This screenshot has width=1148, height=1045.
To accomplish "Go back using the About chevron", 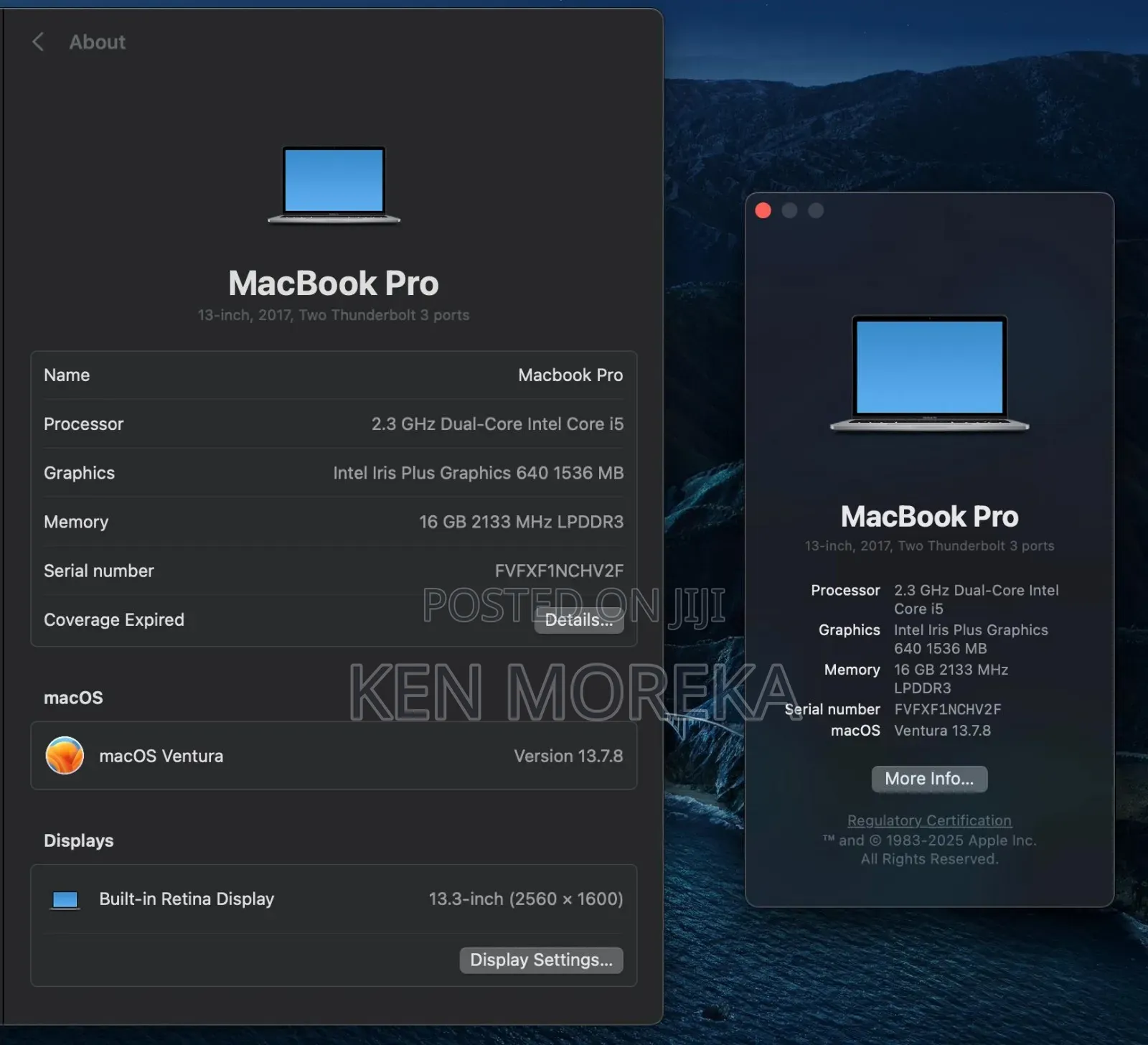I will pyautogui.click(x=38, y=42).
